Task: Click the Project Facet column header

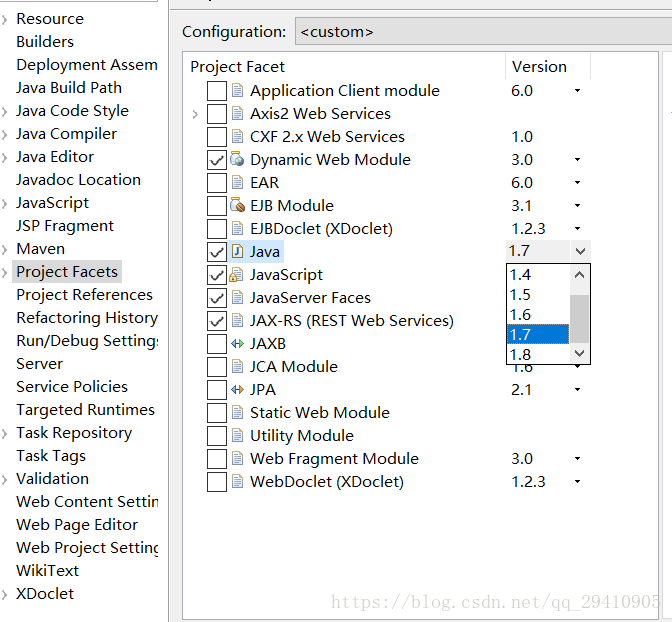Action: pyautogui.click(x=345, y=66)
